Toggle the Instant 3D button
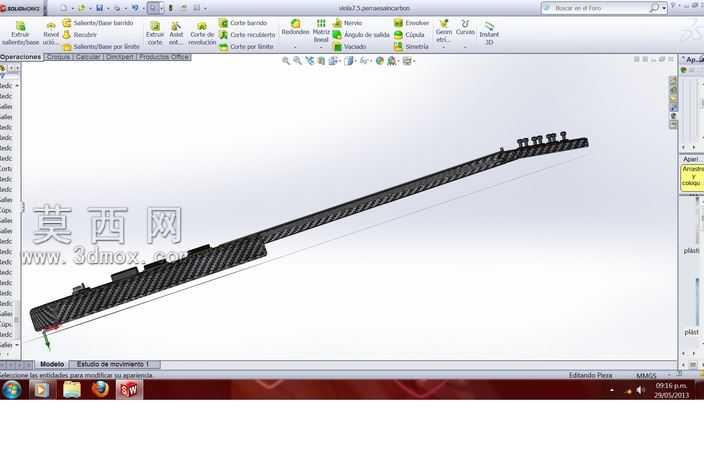Image resolution: width=704 pixels, height=469 pixels. [x=489, y=33]
